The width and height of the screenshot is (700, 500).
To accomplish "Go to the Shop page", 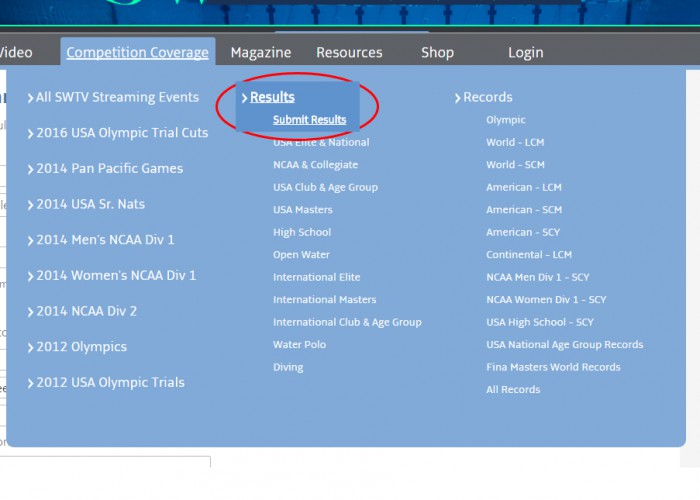I will click(437, 53).
